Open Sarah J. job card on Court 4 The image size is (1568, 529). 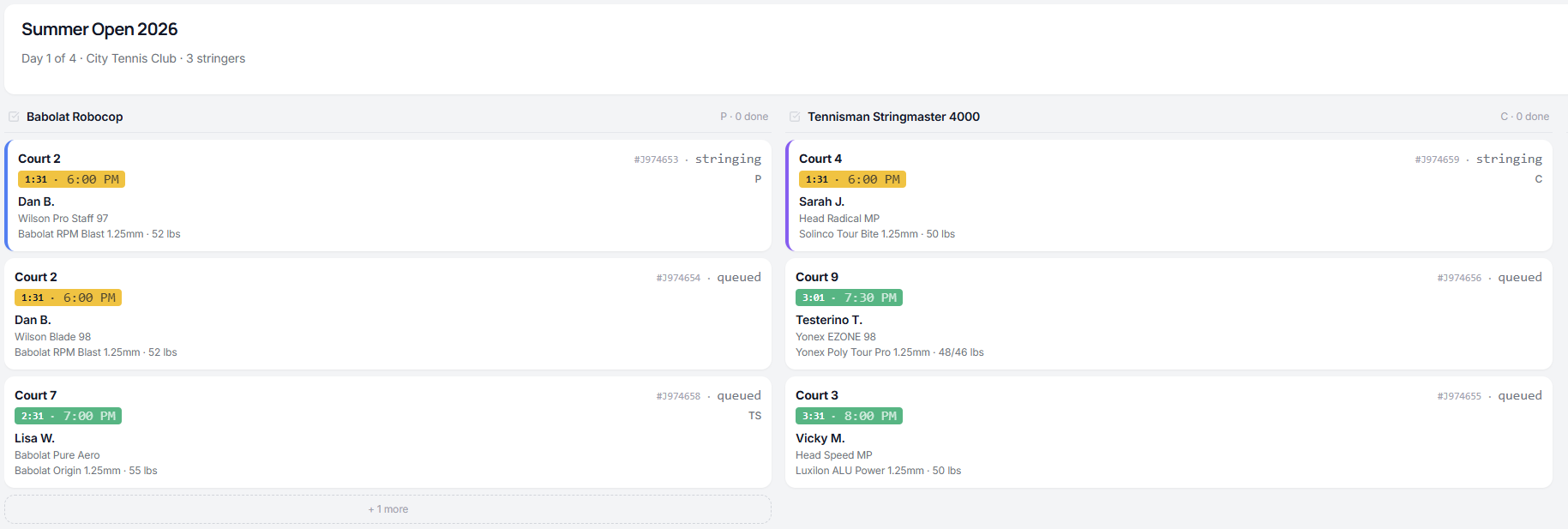point(1168,195)
